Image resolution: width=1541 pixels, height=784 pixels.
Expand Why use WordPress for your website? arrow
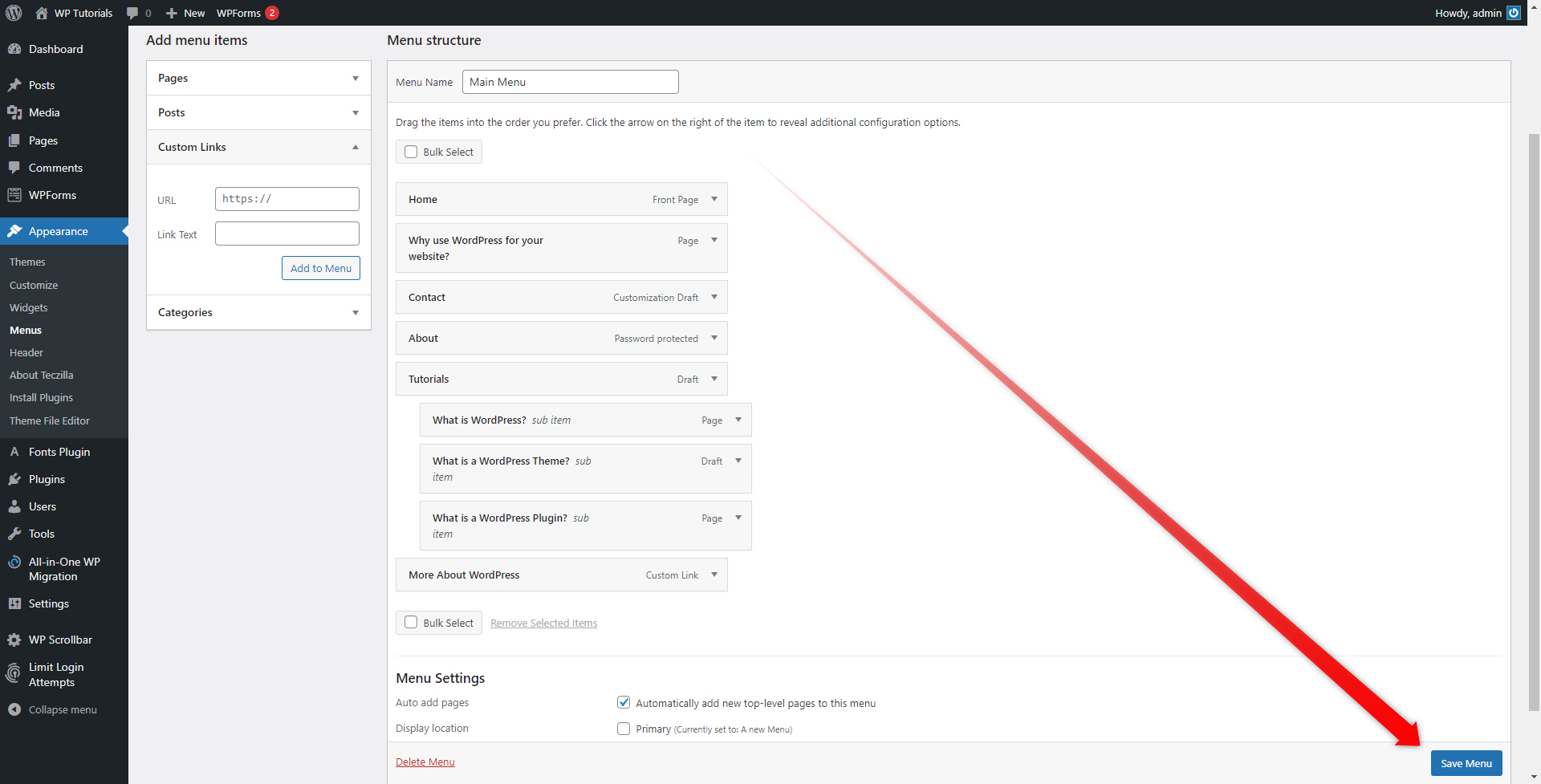pos(714,240)
